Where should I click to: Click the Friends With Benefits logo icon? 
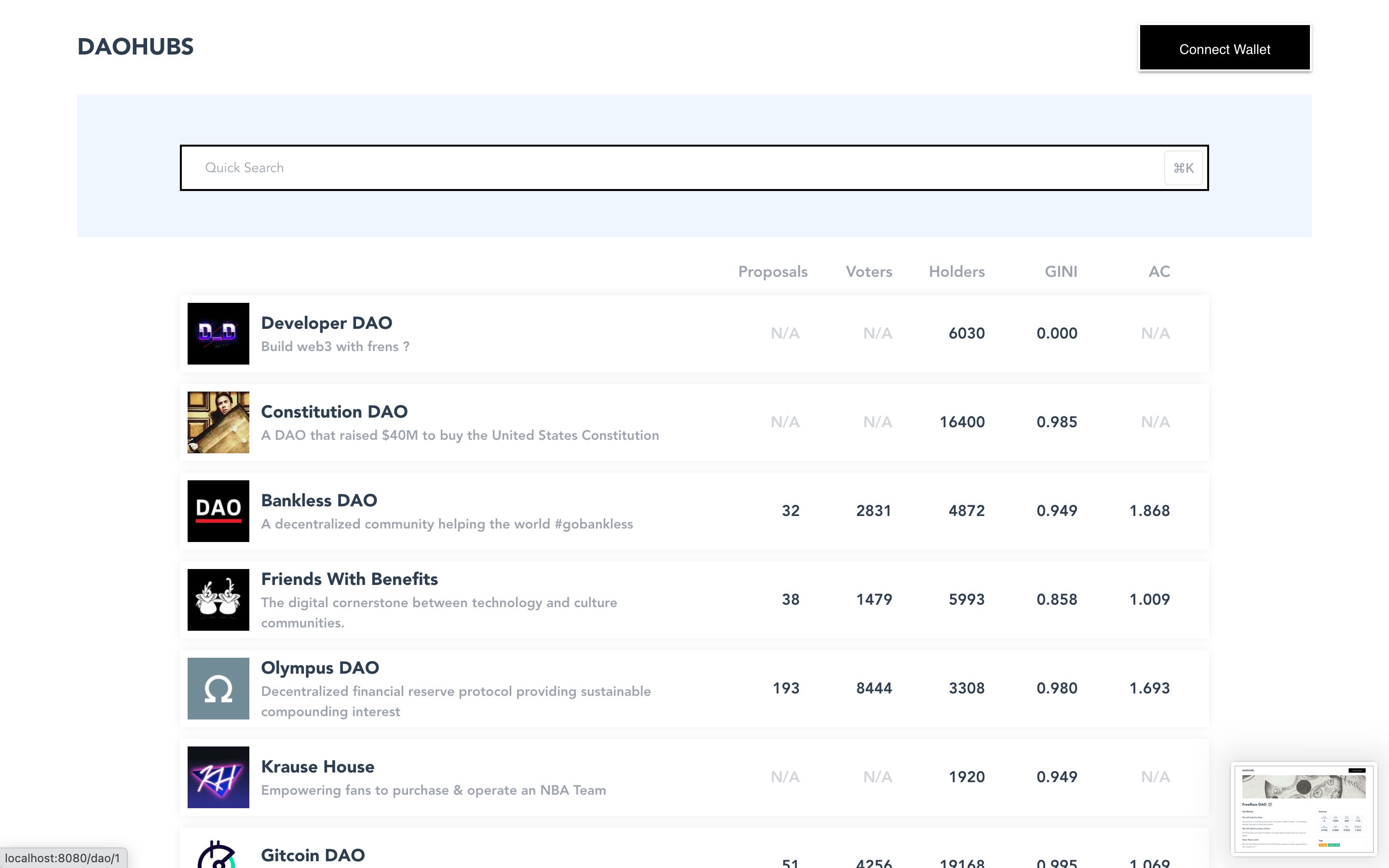pos(218,600)
